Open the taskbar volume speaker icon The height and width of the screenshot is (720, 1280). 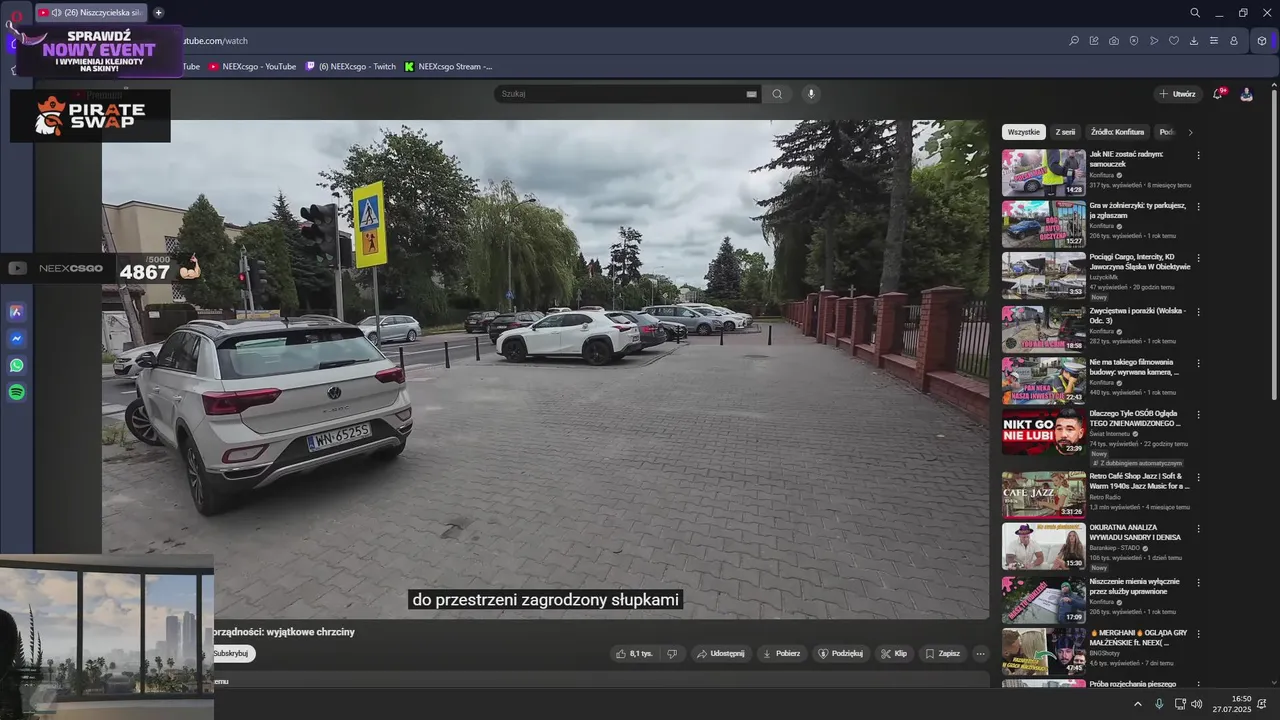(1197, 704)
